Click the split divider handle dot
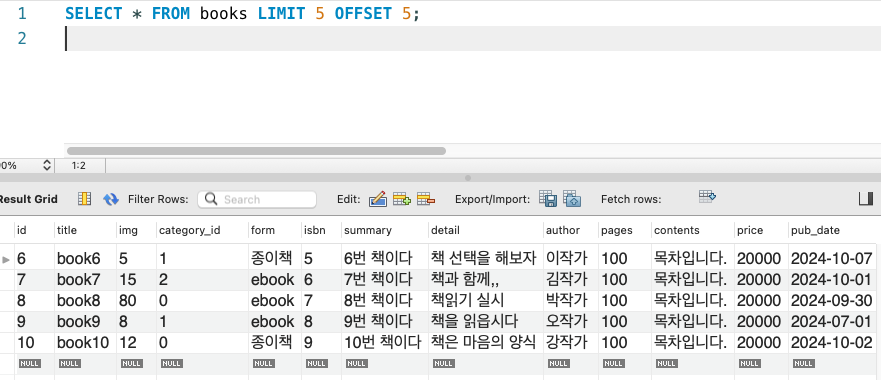 [468, 178]
